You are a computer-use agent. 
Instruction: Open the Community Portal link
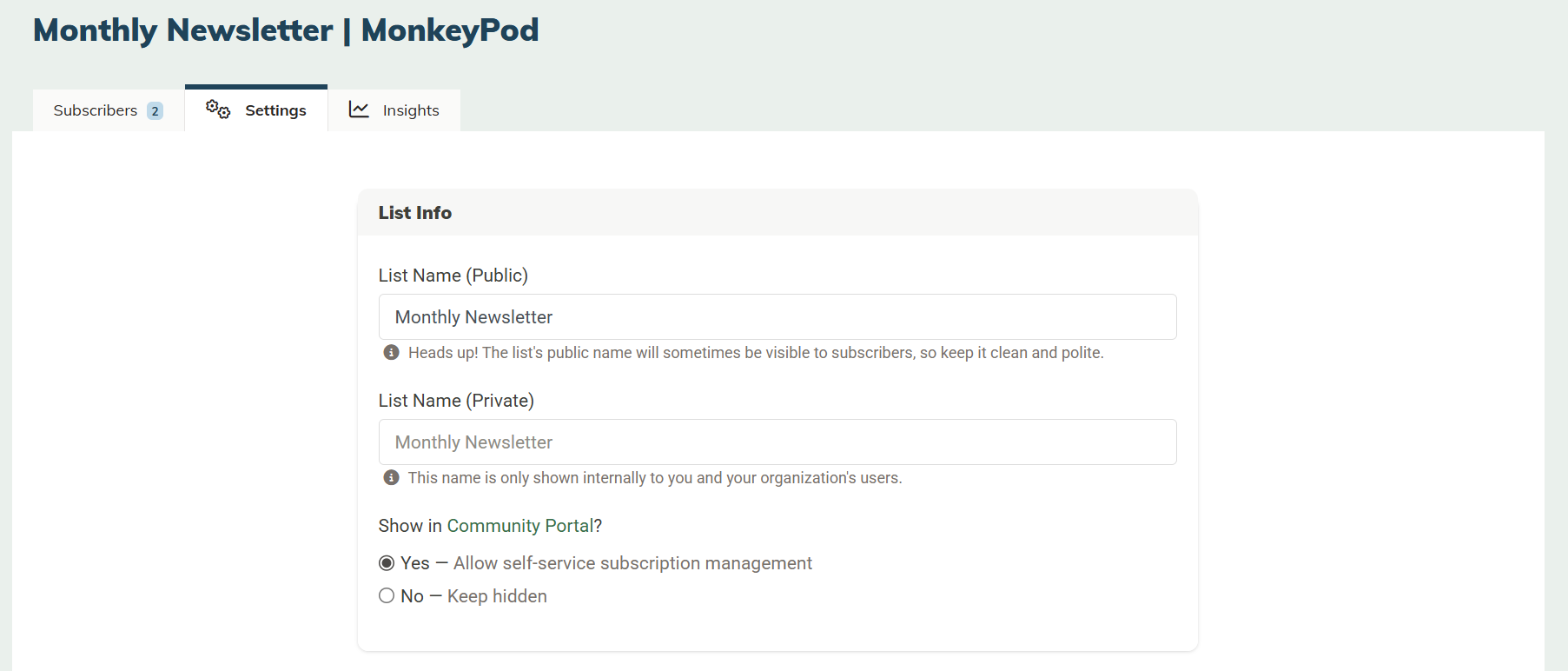(519, 526)
